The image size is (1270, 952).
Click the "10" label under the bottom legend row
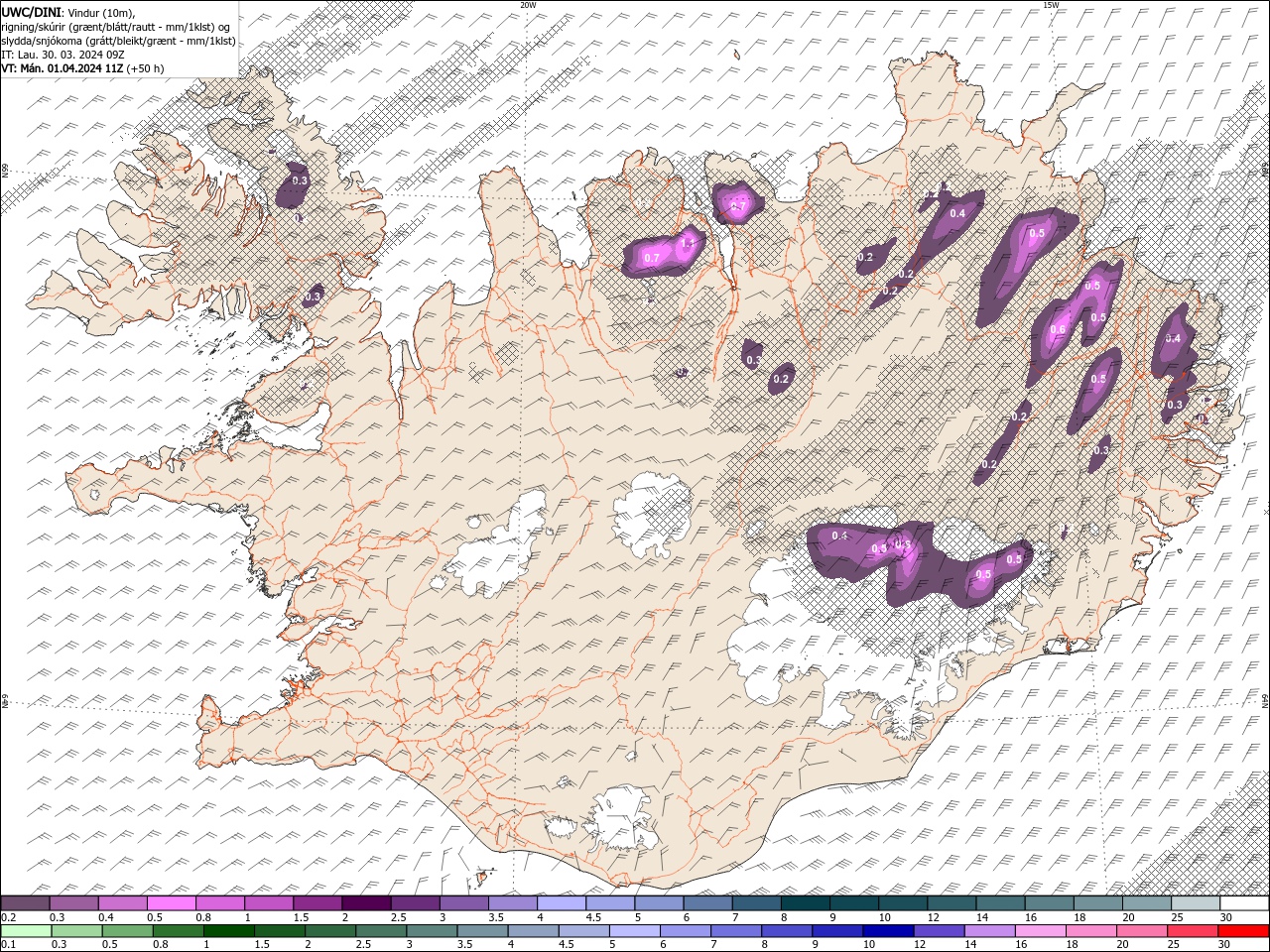[869, 944]
